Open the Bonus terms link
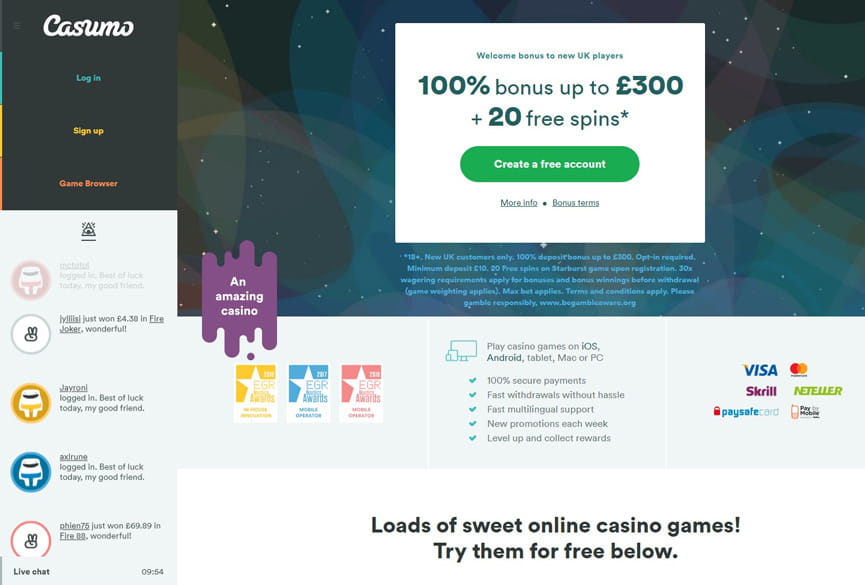 click(577, 202)
